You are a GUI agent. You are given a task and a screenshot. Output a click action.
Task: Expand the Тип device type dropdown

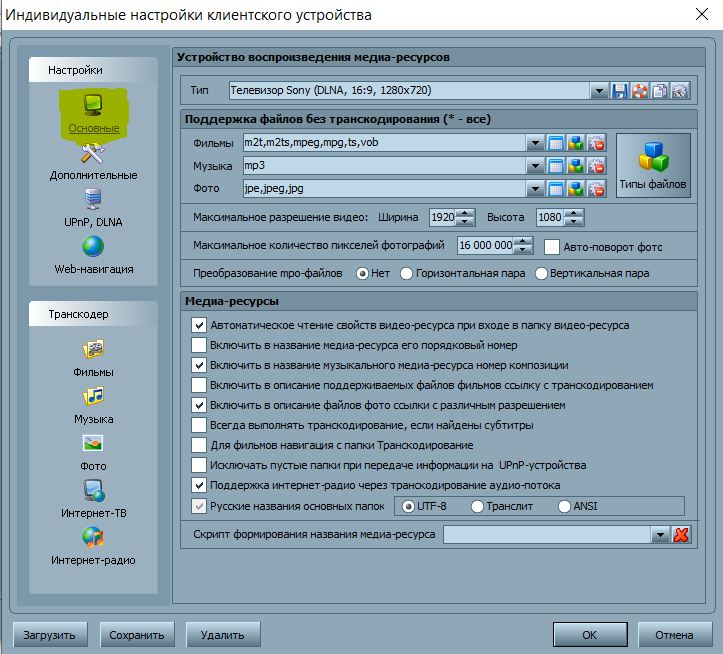tap(599, 91)
